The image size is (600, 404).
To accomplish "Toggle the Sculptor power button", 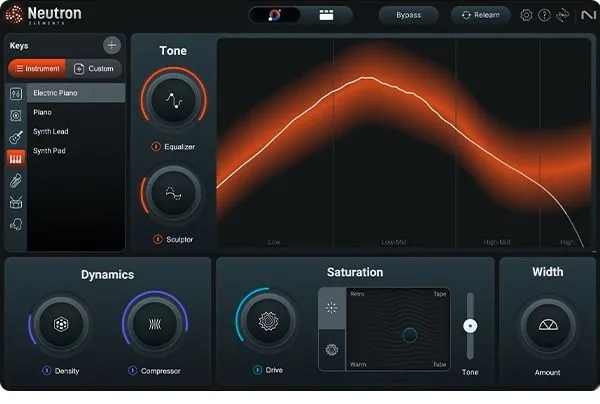I will click(156, 240).
